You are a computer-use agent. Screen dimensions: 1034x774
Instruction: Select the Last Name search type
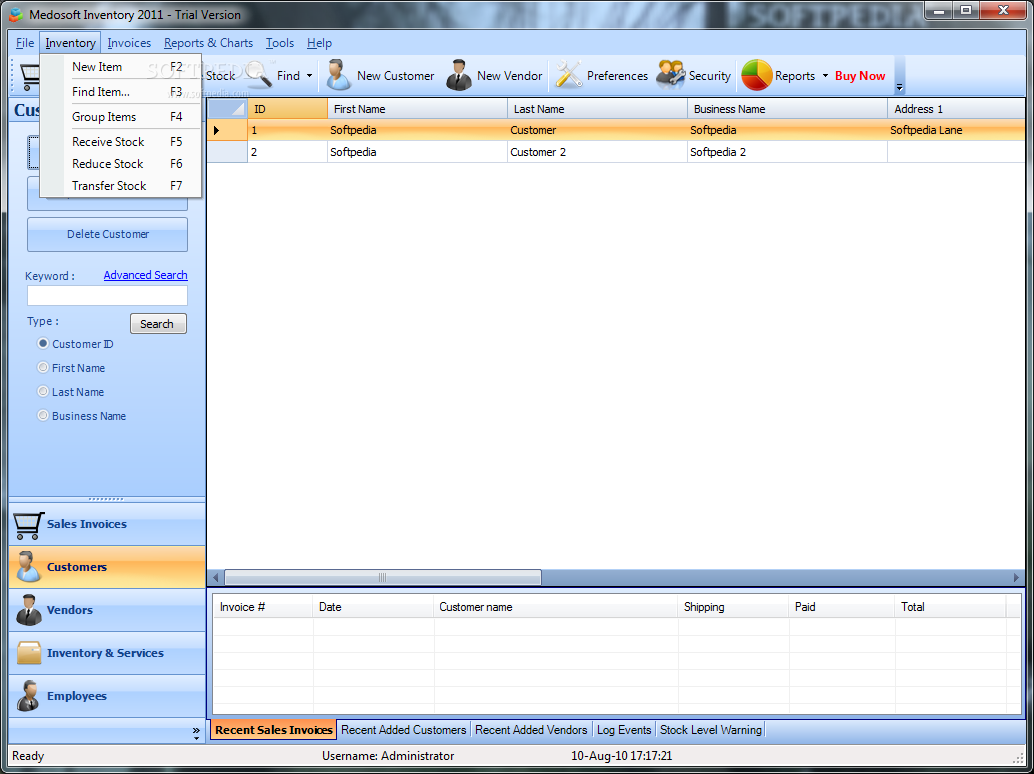(43, 392)
